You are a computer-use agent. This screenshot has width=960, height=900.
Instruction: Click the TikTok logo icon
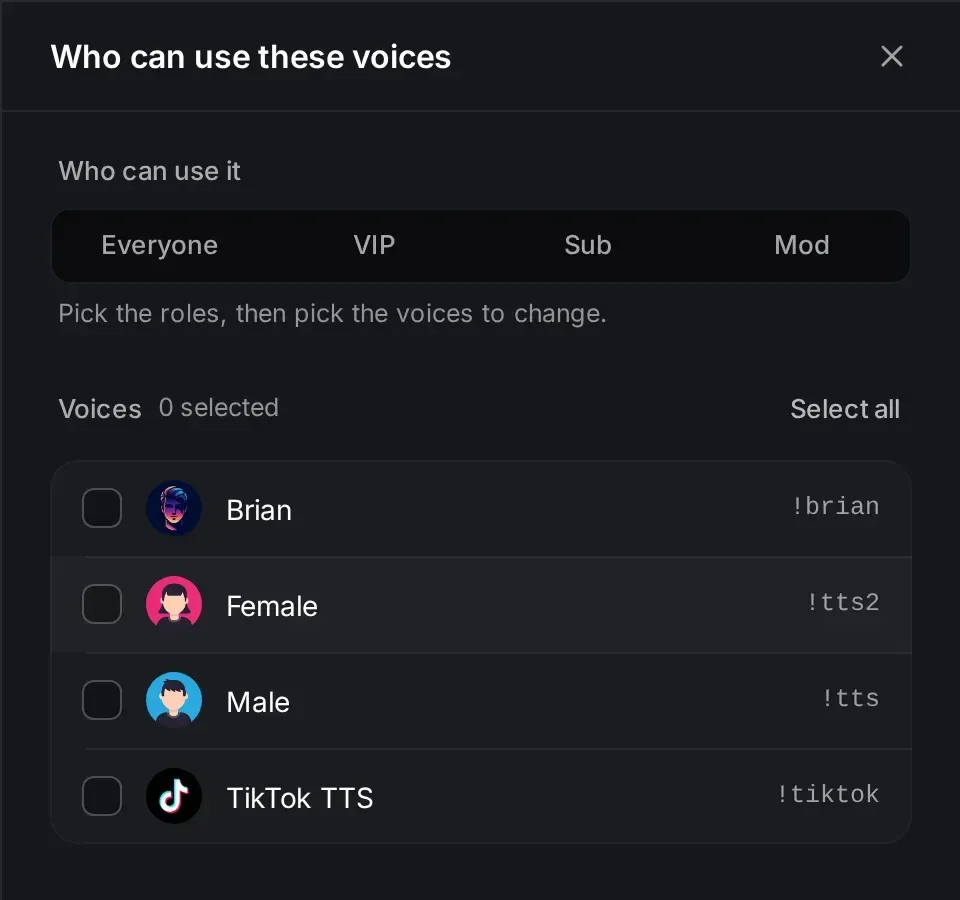tap(174, 796)
